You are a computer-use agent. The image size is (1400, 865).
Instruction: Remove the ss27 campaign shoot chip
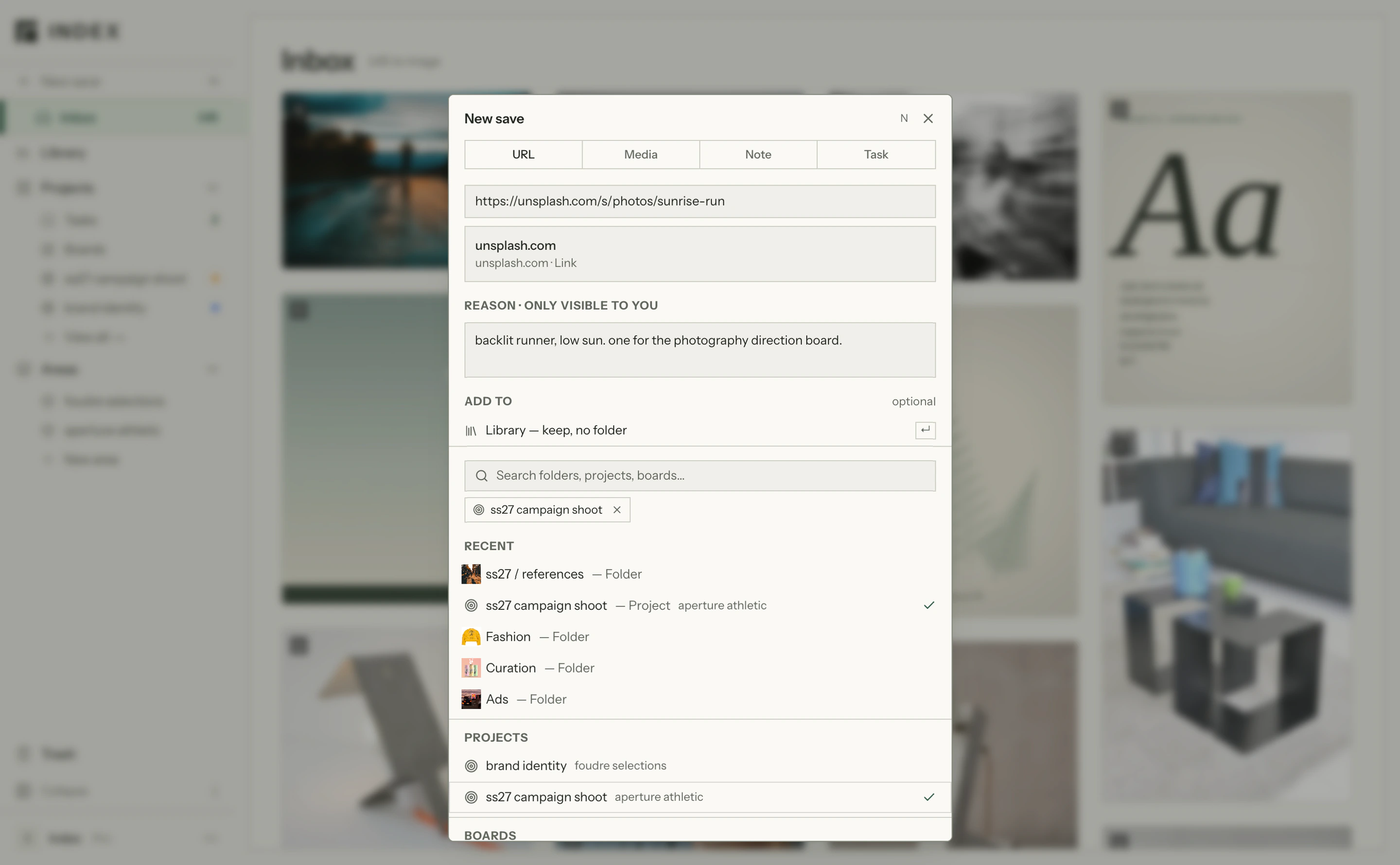click(617, 510)
